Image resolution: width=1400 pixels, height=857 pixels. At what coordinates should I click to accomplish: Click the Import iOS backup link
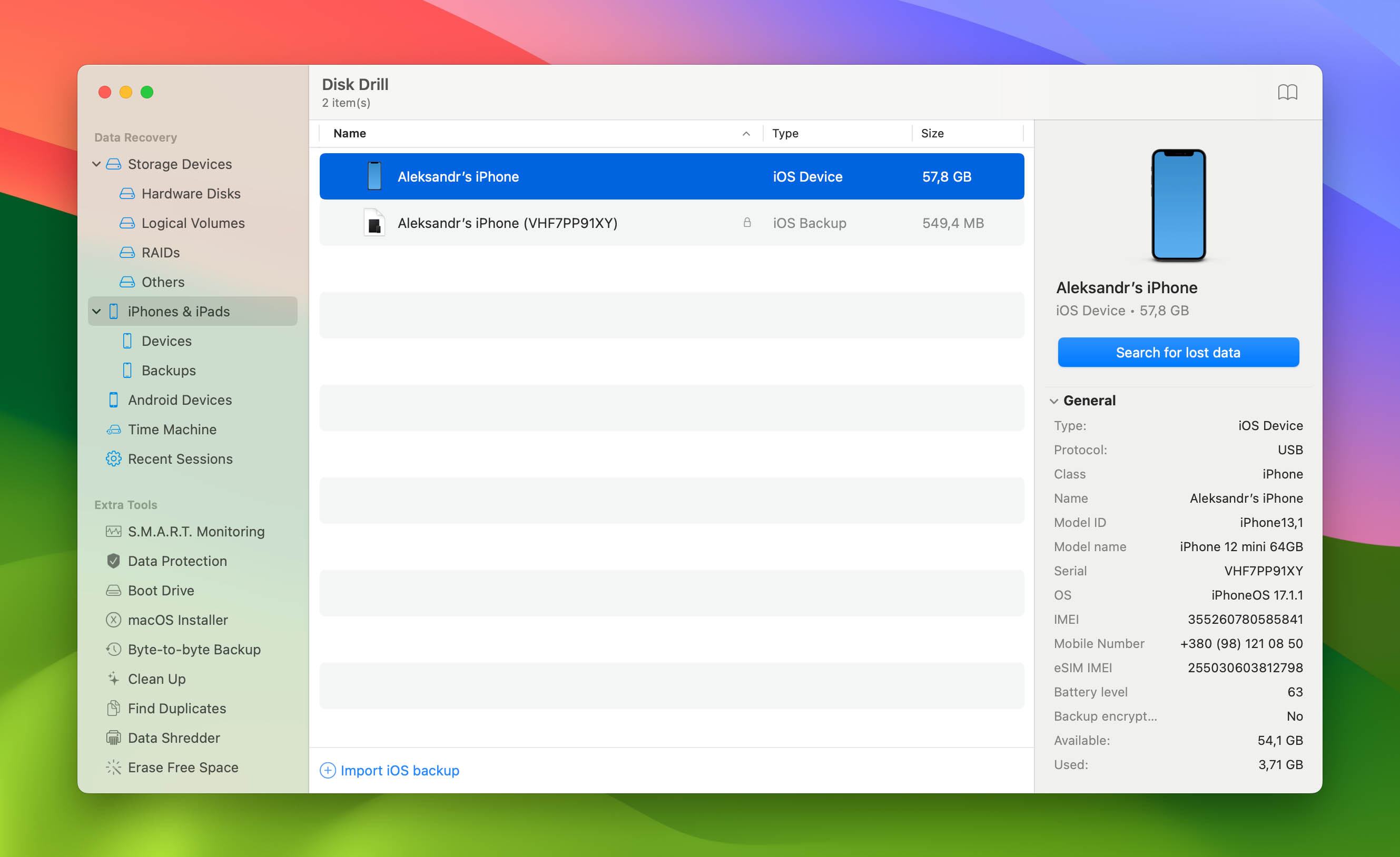[399, 771]
